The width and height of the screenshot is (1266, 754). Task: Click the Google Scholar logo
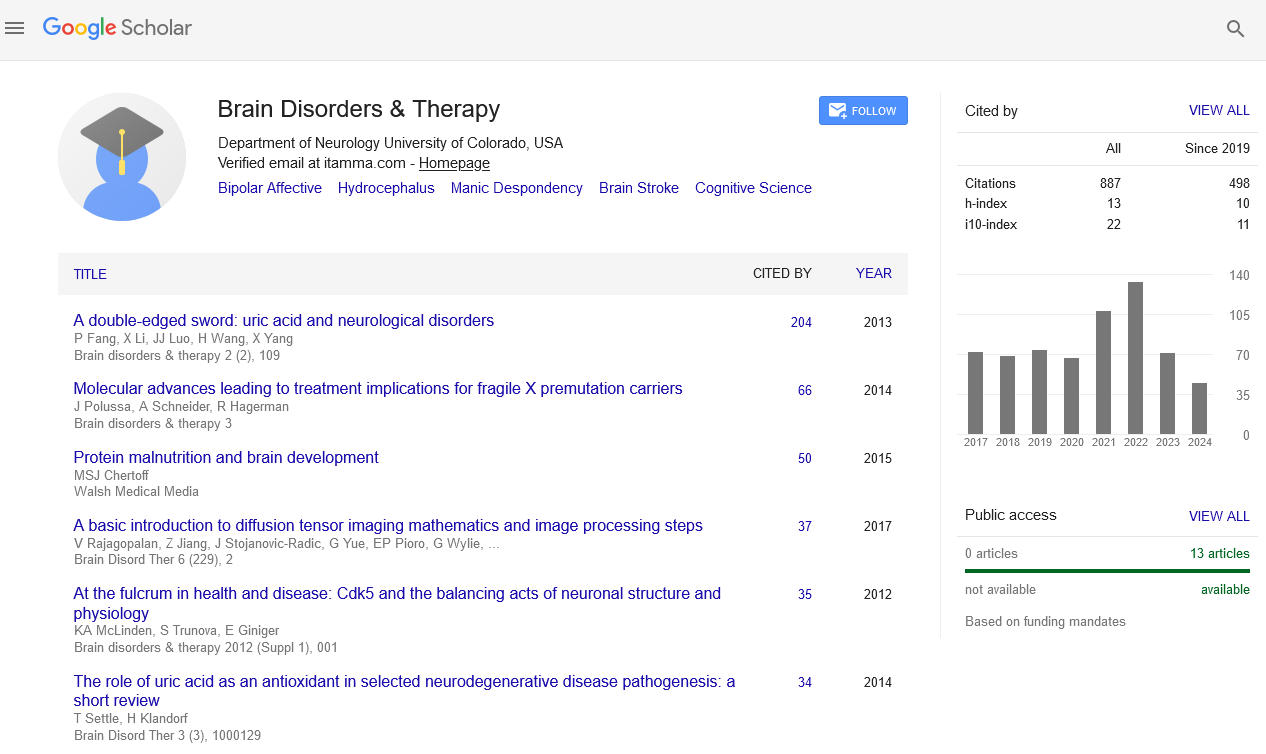(117, 29)
